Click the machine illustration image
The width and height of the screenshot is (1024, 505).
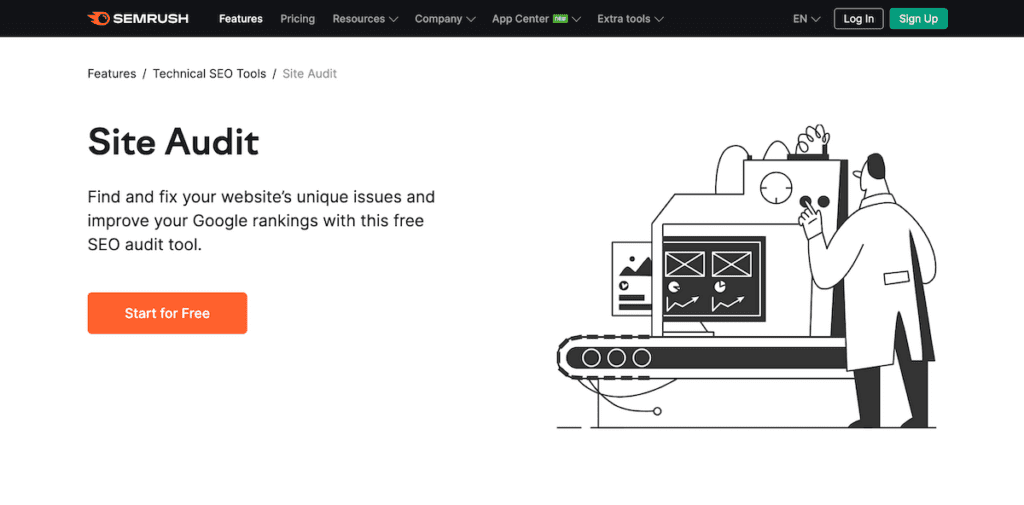tap(746, 276)
